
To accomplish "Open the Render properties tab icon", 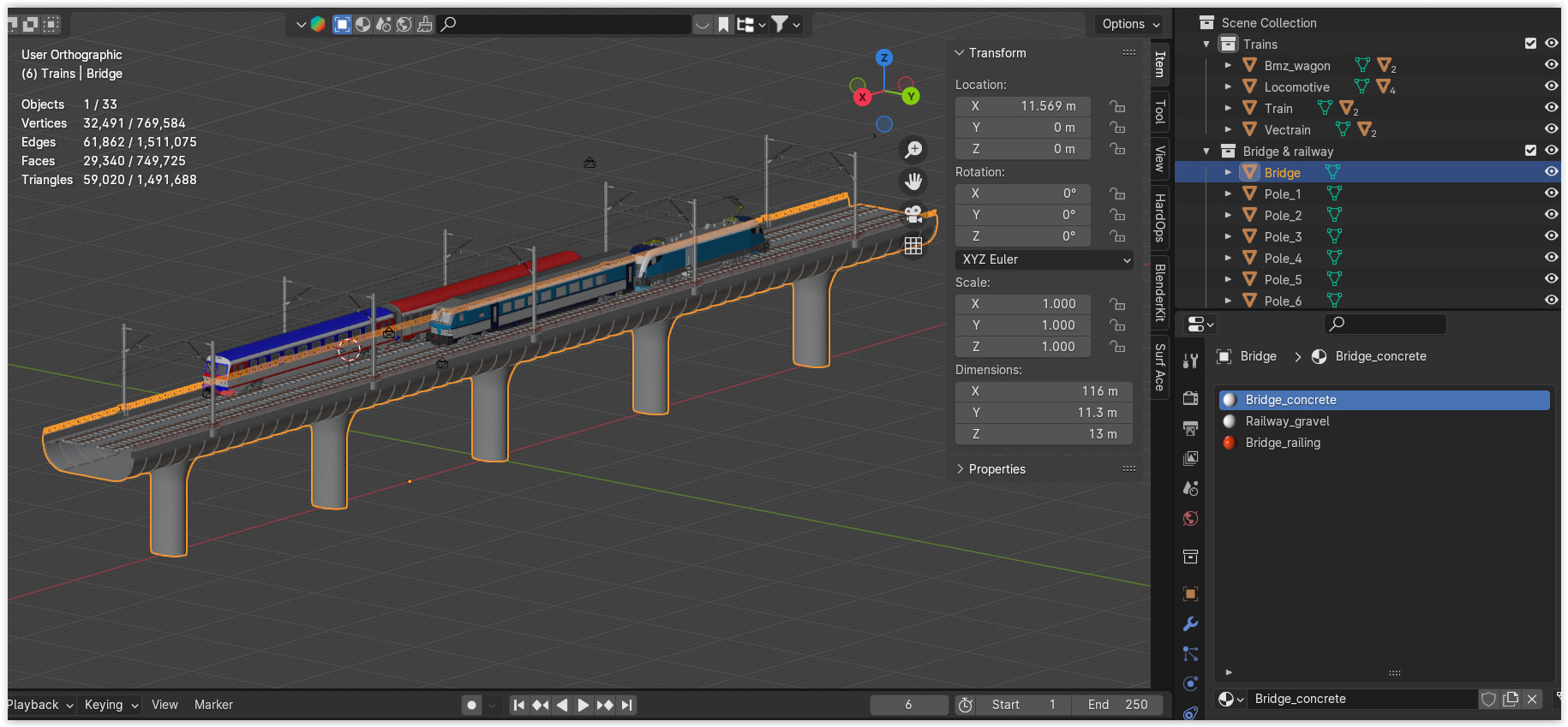I will 1190,398.
